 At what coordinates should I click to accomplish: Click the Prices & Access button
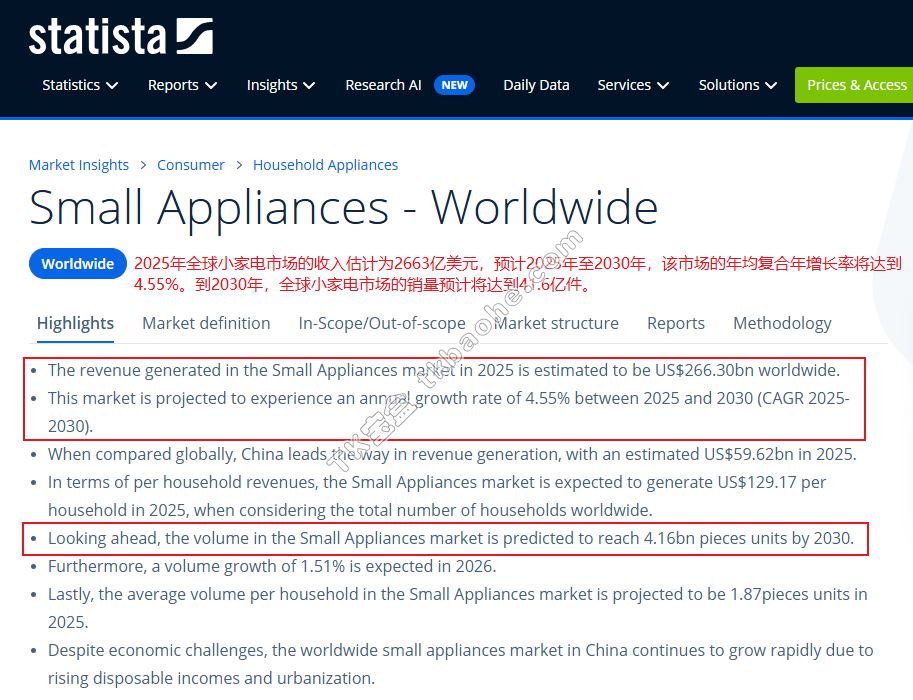click(x=854, y=85)
